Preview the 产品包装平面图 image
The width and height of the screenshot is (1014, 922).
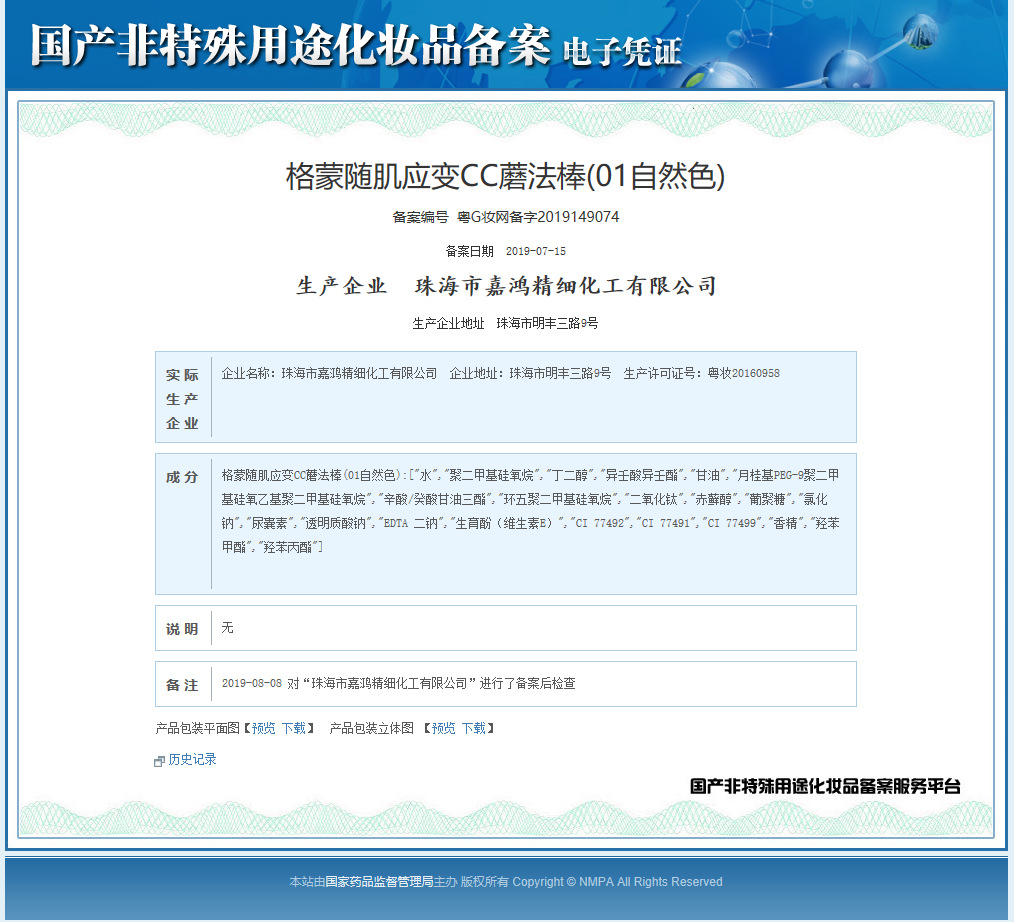(263, 729)
